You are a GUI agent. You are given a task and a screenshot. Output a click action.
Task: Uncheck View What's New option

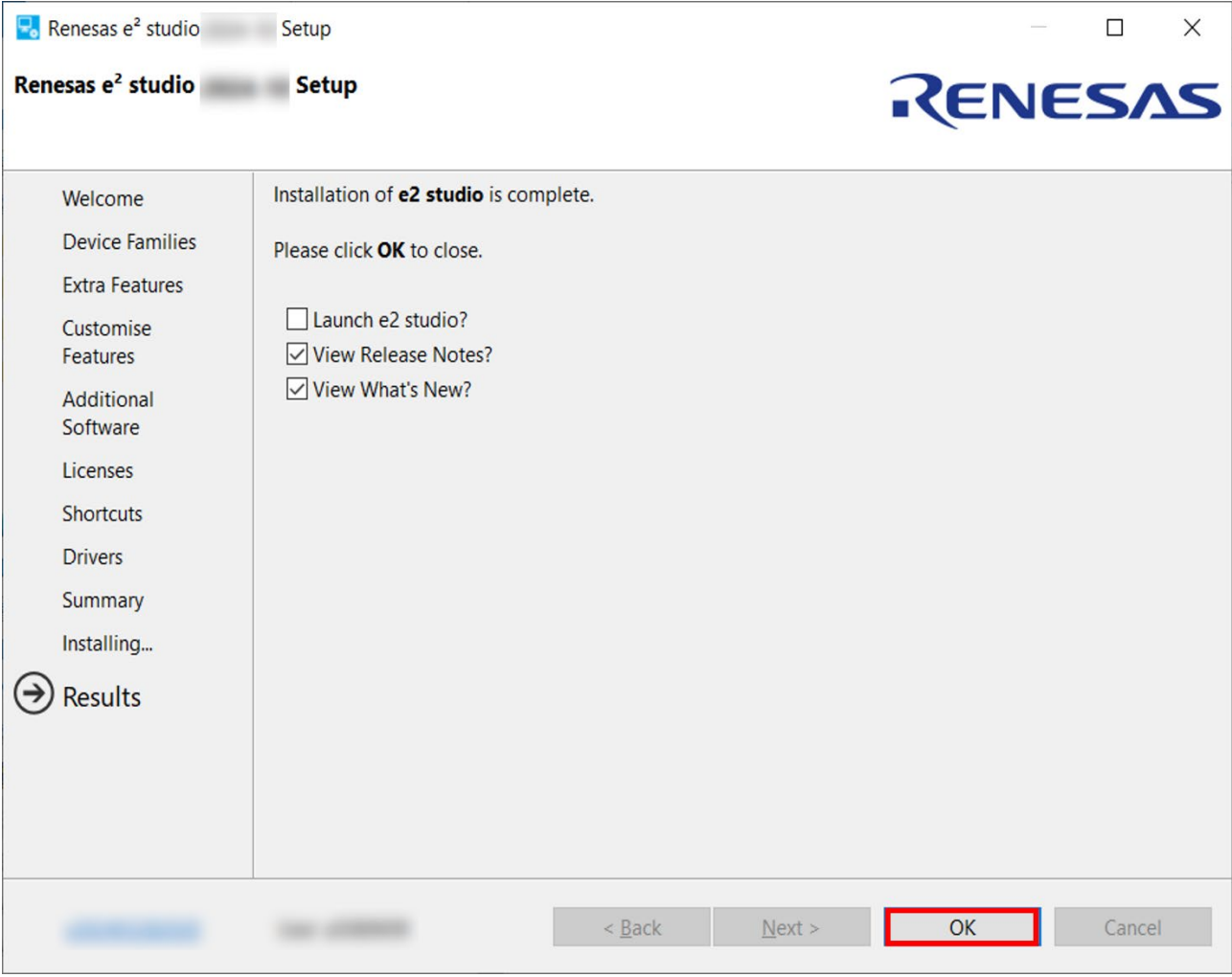coord(297,389)
